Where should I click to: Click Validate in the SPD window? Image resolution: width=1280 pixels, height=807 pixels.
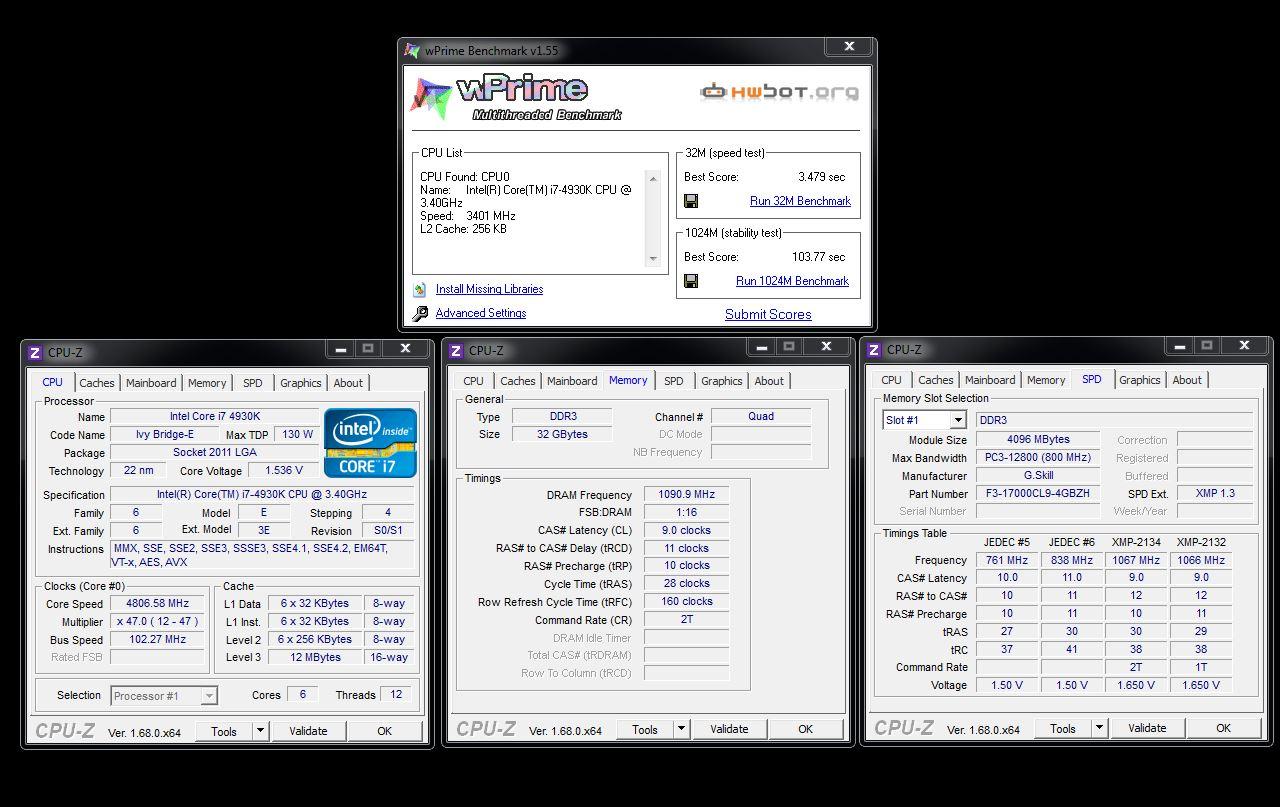point(1147,728)
